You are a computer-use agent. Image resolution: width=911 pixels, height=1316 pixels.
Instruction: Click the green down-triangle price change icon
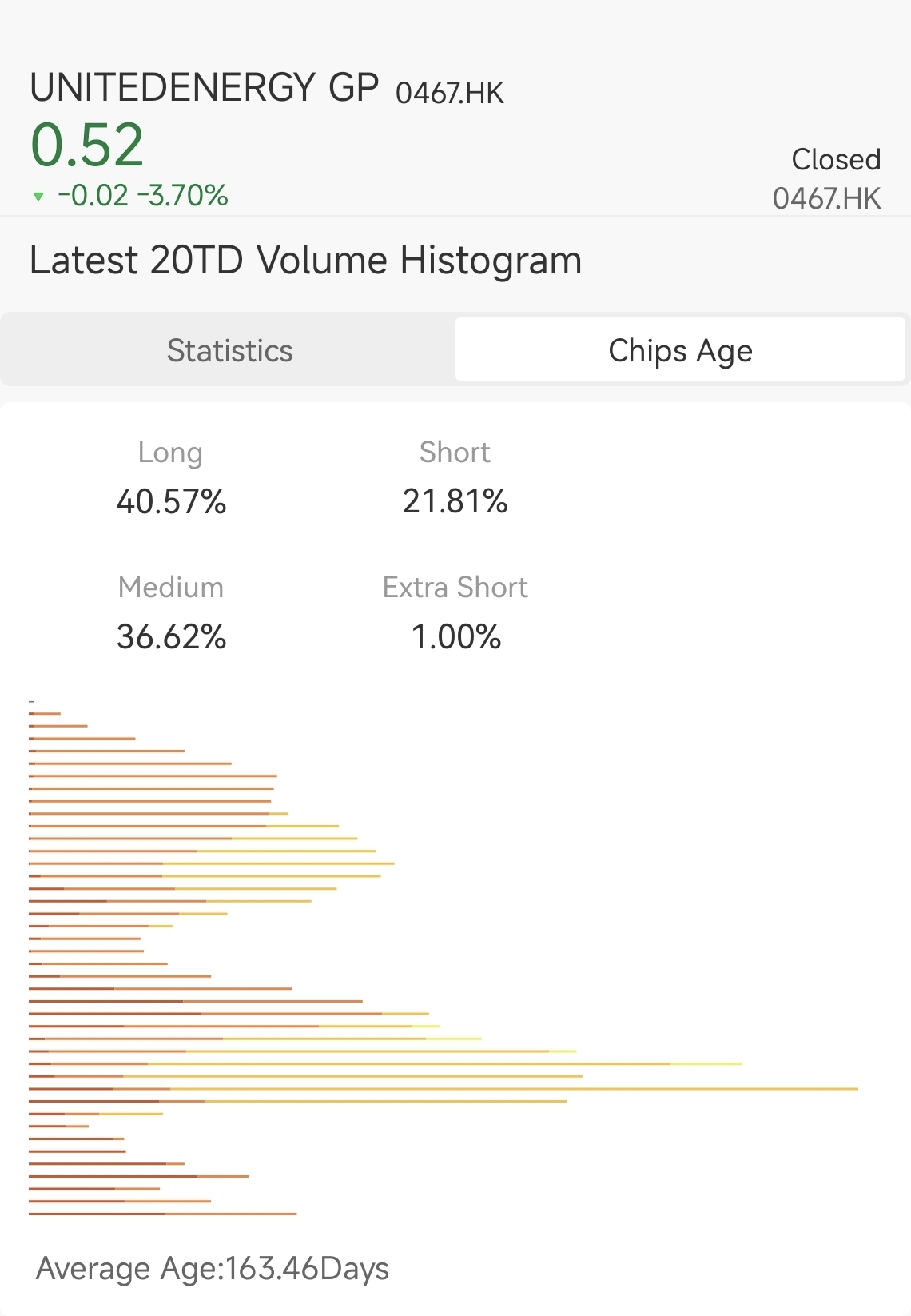click(x=38, y=197)
